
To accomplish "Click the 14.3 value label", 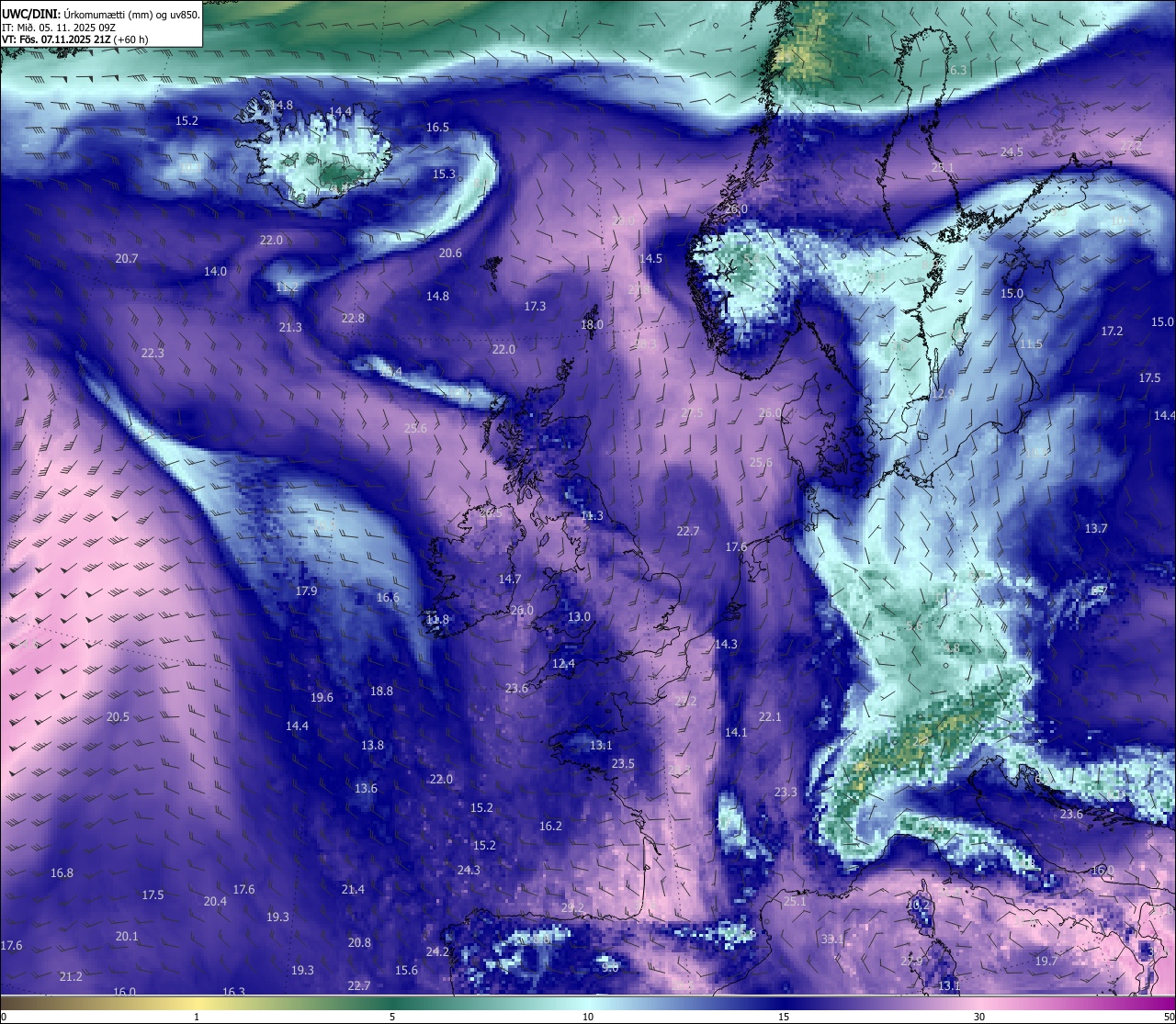I will (726, 645).
